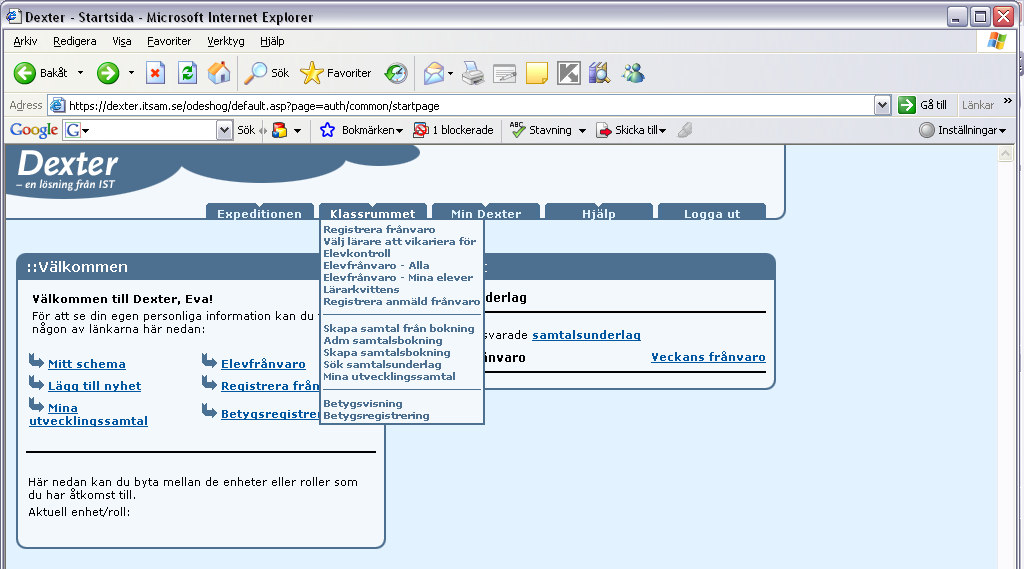Select the Min Dexter tab
Screen dimensions: 1024x569
[486, 213]
